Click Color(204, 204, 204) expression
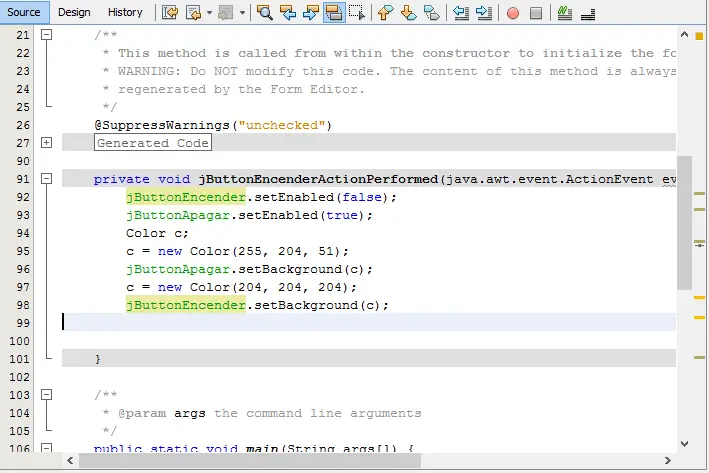 pyautogui.click(x=269, y=288)
